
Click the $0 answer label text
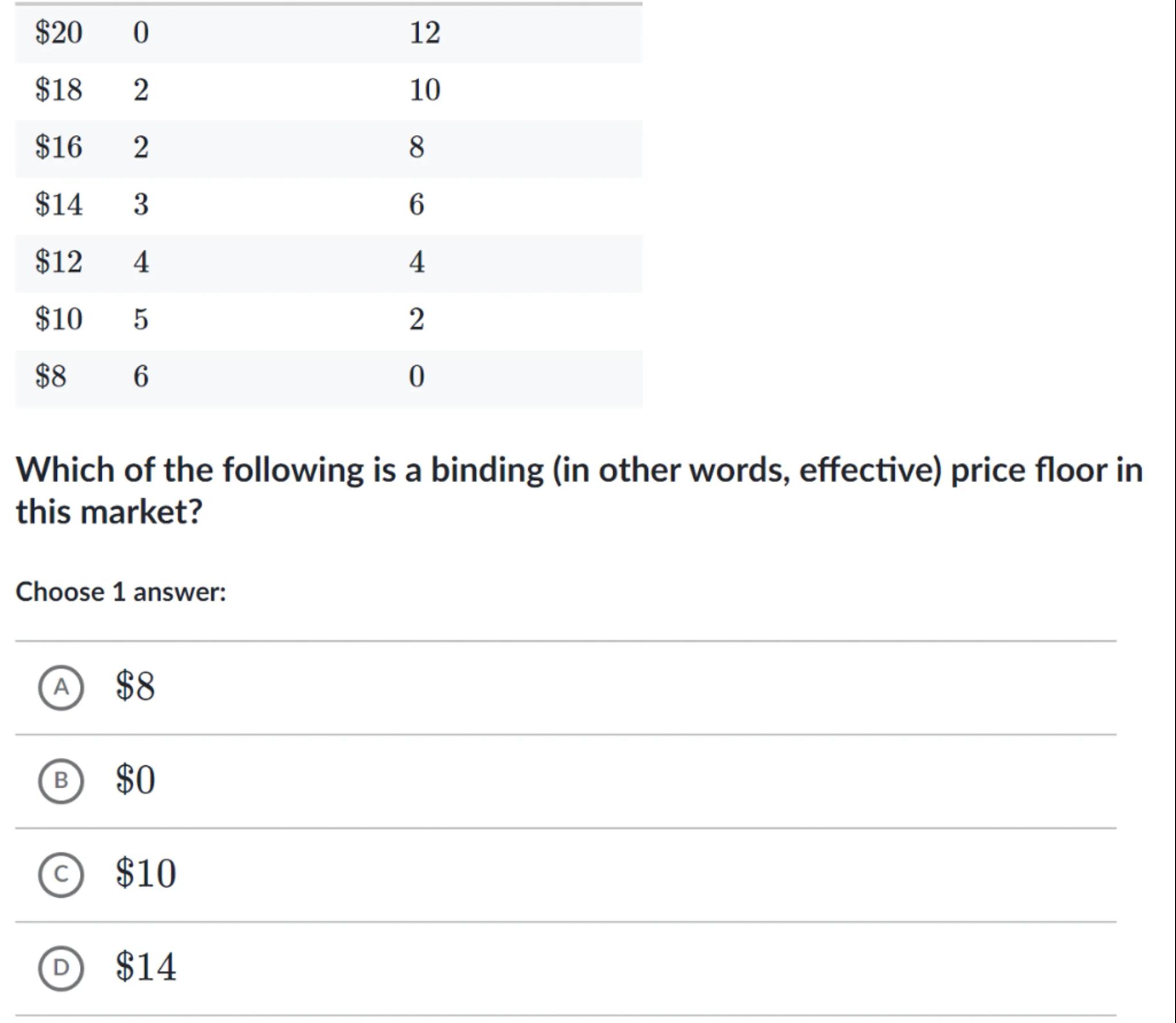click(x=136, y=780)
